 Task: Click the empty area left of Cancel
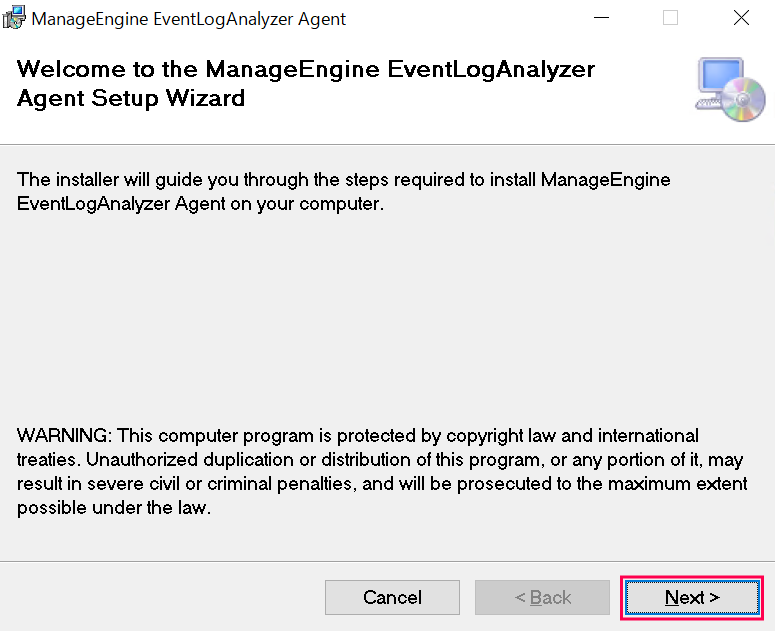click(x=160, y=597)
